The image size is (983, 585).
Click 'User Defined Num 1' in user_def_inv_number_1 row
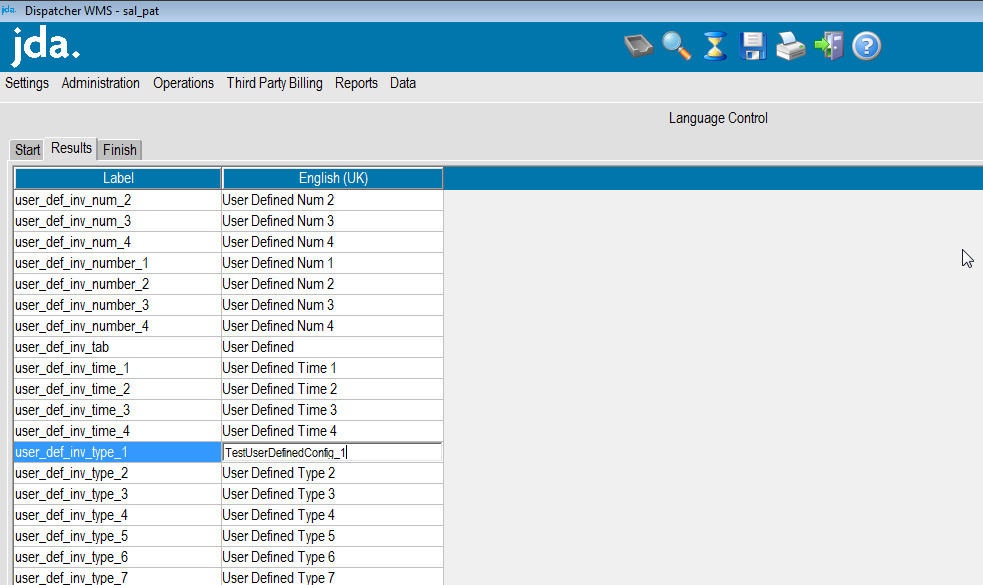click(332, 263)
